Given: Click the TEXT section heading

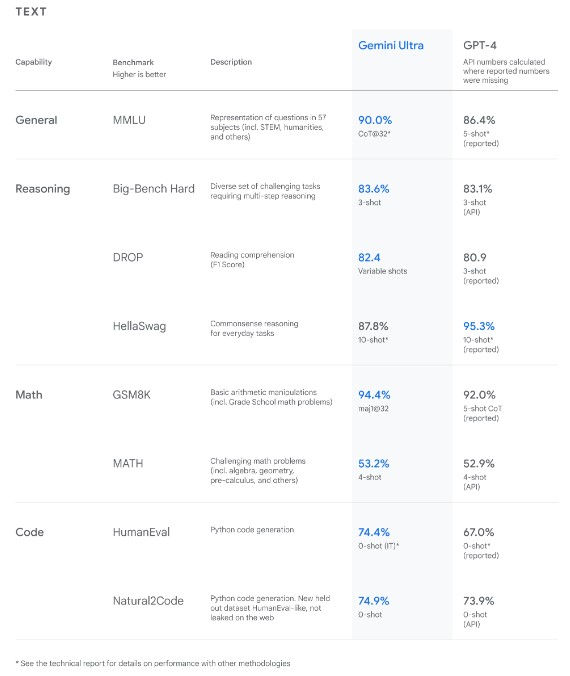Looking at the screenshot, I should (x=31, y=12).
